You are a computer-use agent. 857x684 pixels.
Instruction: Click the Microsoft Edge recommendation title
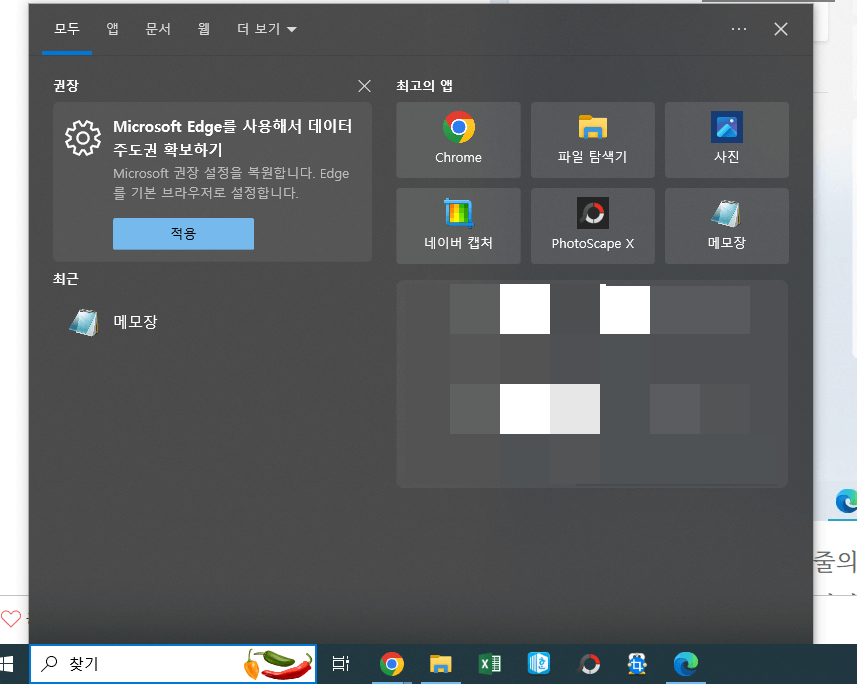(x=233, y=138)
